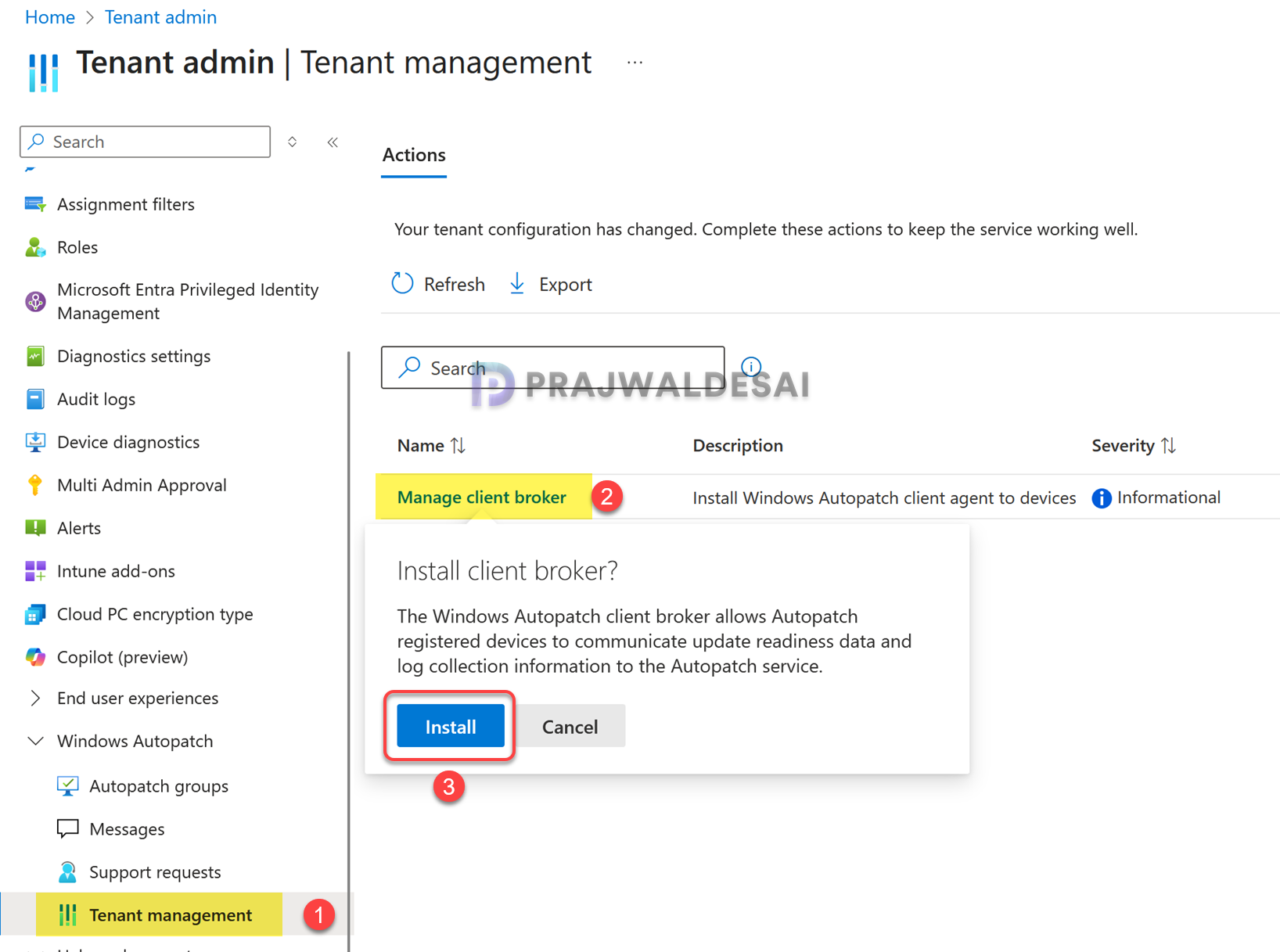Go to Tenant admin breadcrumb link
Image resolution: width=1280 pixels, height=952 pixels.
160,17
